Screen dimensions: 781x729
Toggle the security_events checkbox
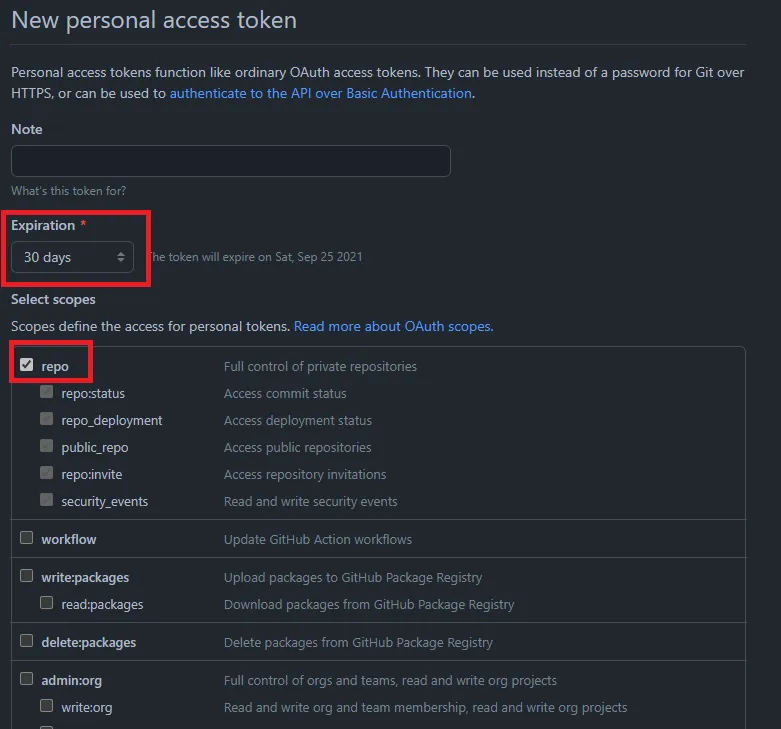click(x=47, y=500)
